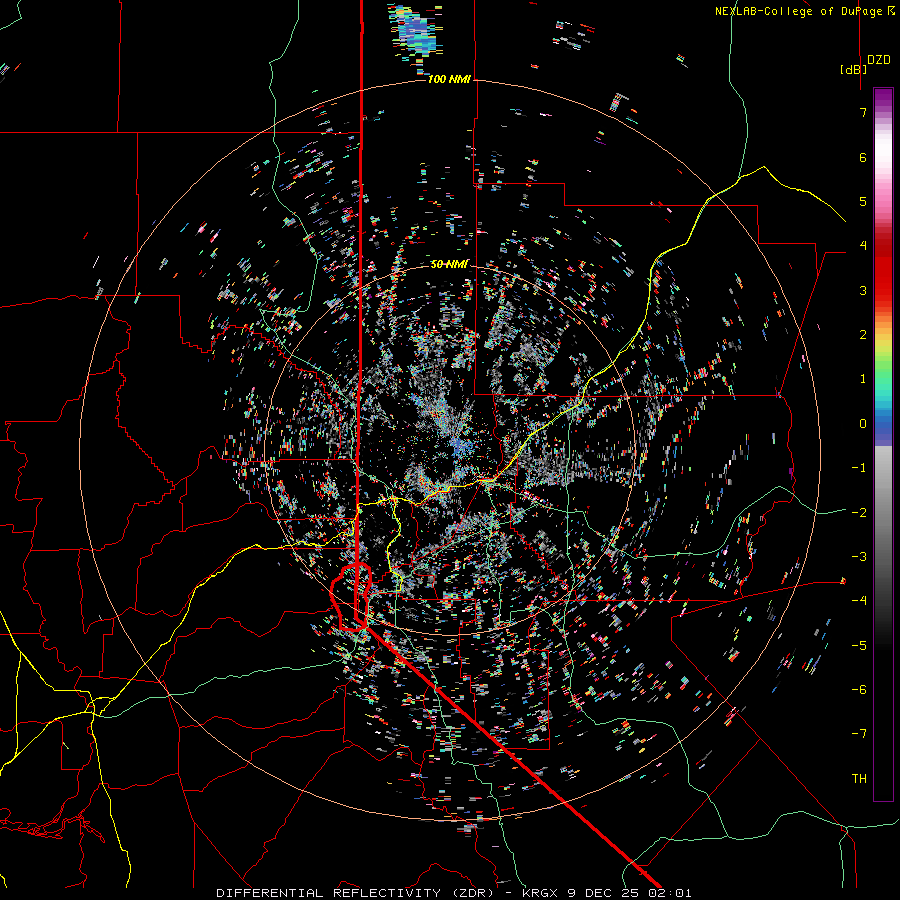Click the -4 value on color scale
The height and width of the screenshot is (900, 900).
(x=859, y=601)
